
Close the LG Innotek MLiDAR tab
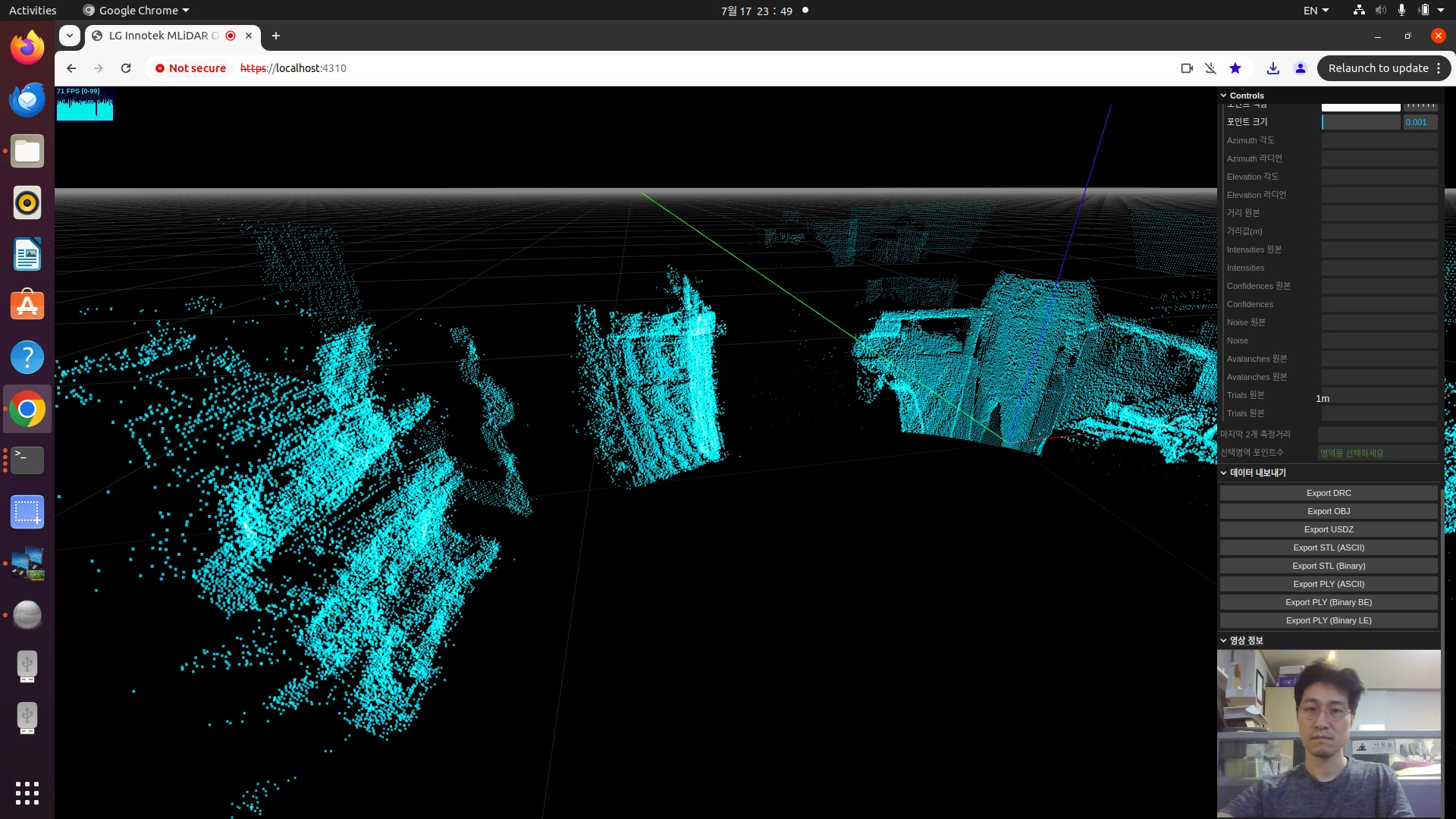point(249,36)
